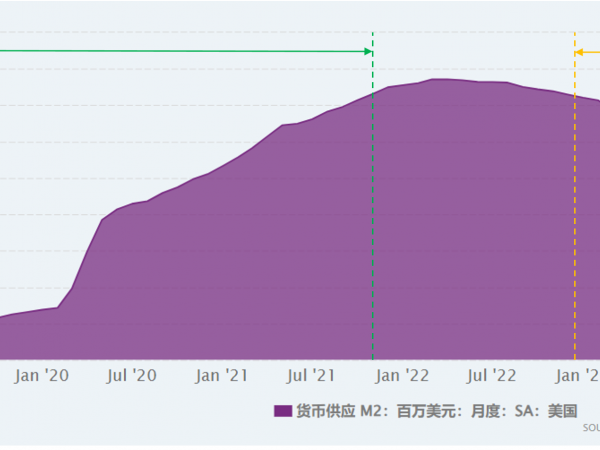Click the purple M2 legend swatch

[x=283, y=411]
